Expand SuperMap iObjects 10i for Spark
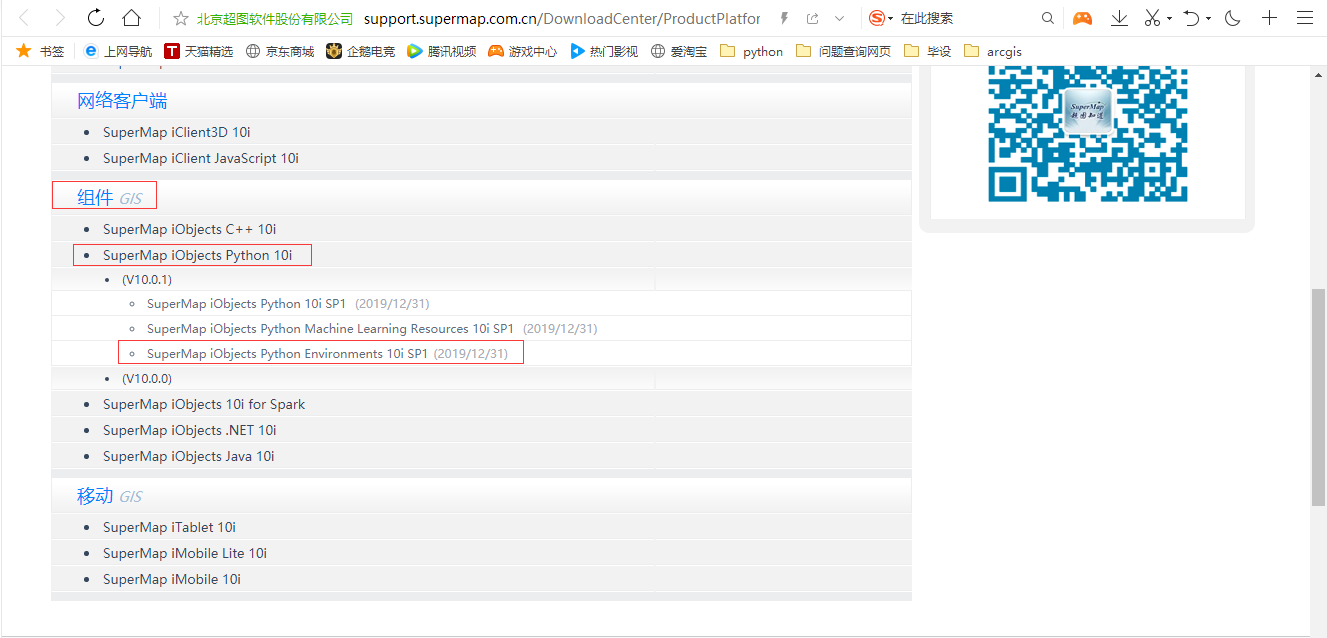Image resolution: width=1327 pixels, height=638 pixels. click(x=204, y=404)
